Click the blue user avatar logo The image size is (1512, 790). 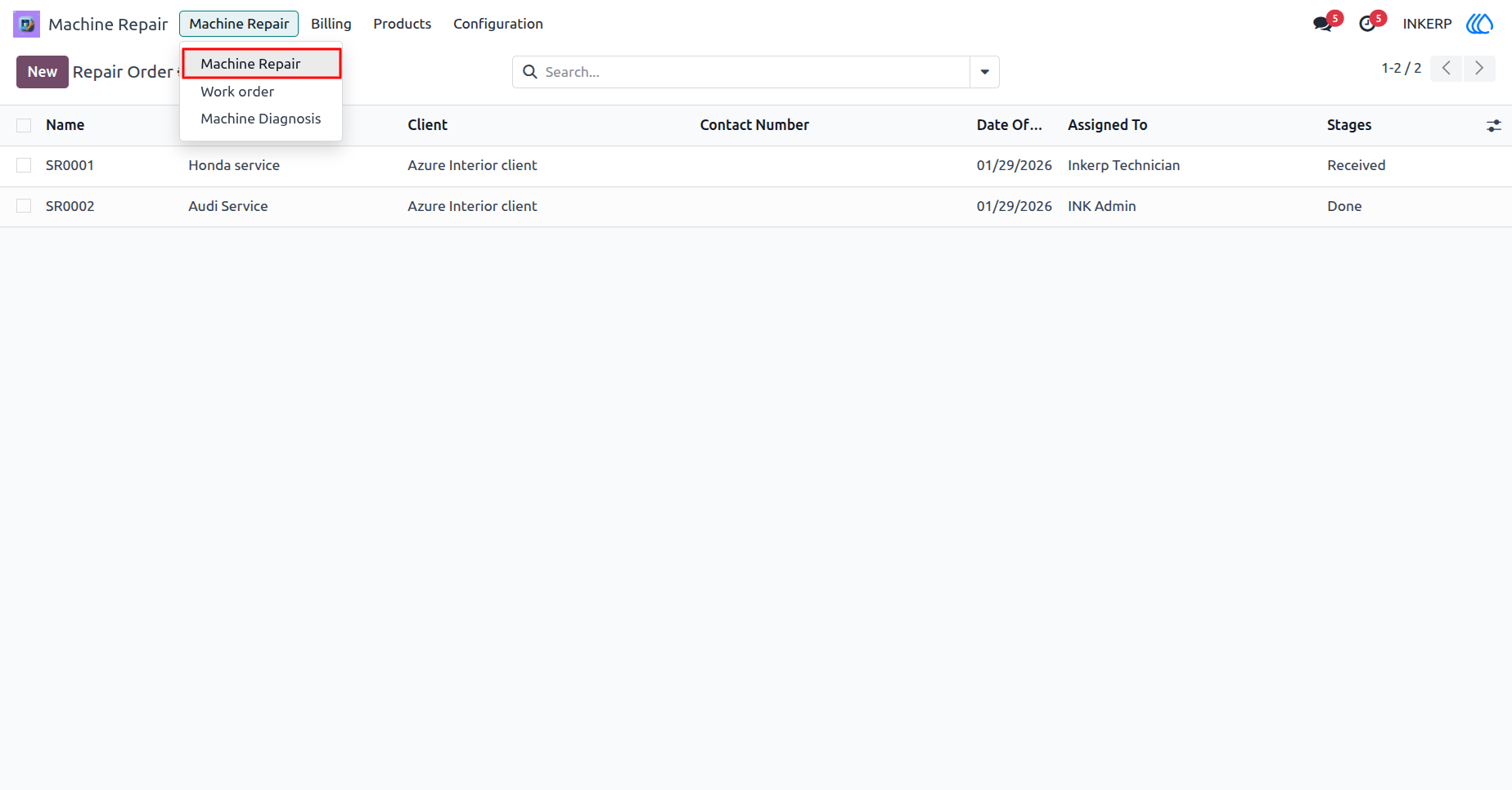[x=1479, y=24]
